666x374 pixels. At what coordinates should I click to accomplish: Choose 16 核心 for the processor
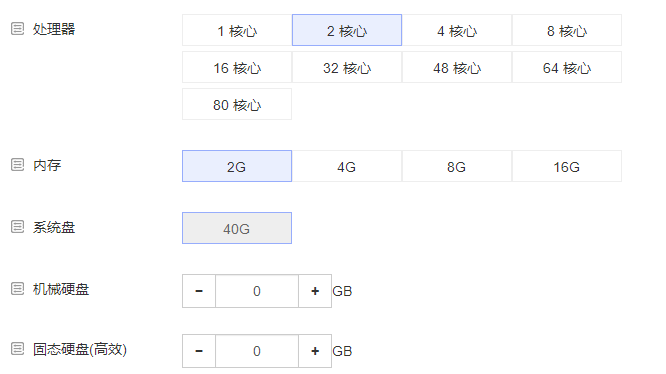coord(237,67)
